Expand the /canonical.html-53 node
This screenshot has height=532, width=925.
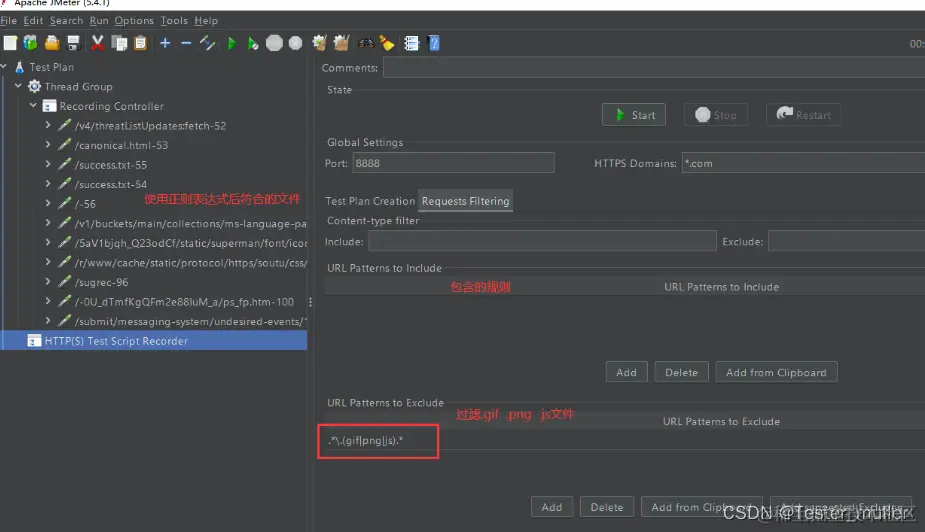[x=48, y=145]
